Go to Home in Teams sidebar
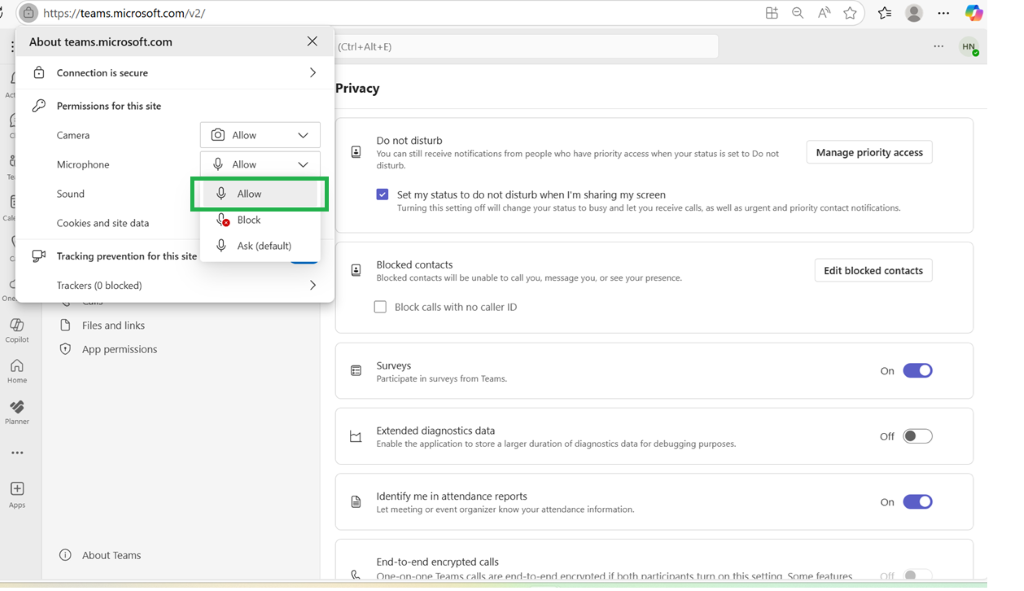The image size is (1024, 591). [17, 371]
